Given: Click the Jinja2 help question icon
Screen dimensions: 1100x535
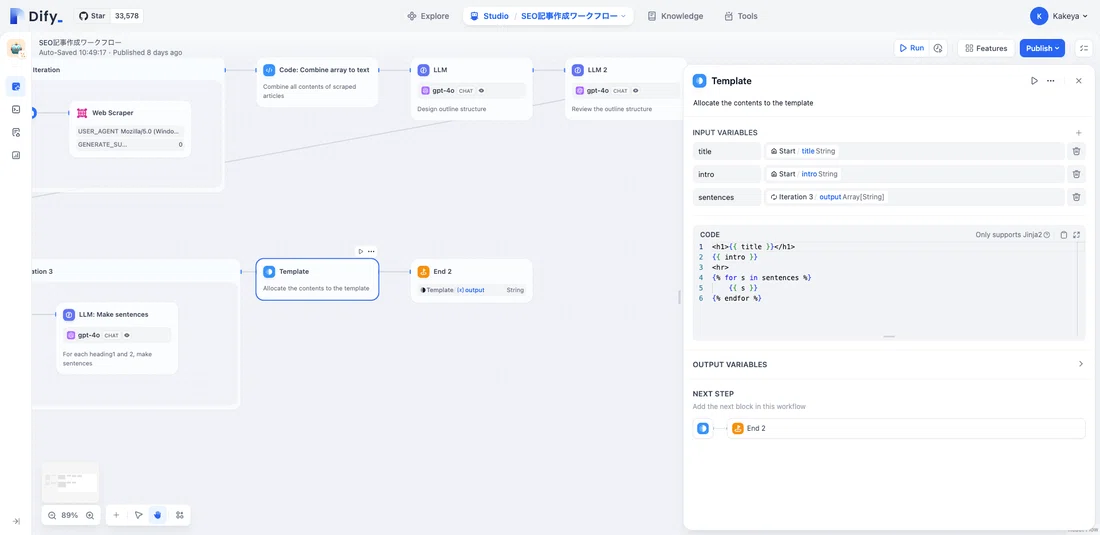Looking at the screenshot, I should tap(1047, 235).
